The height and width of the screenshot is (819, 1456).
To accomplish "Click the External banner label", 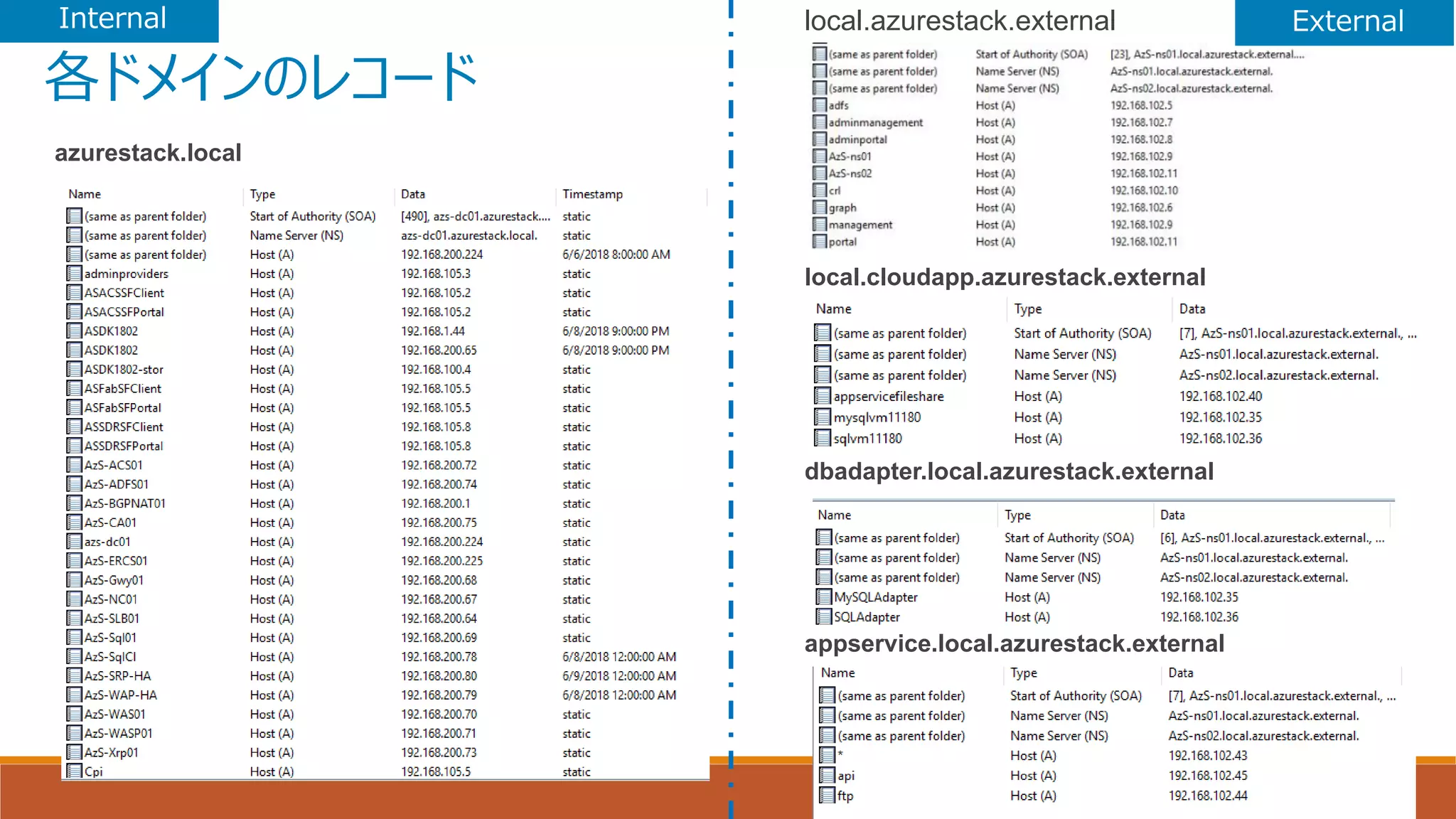I will 1347,21.
